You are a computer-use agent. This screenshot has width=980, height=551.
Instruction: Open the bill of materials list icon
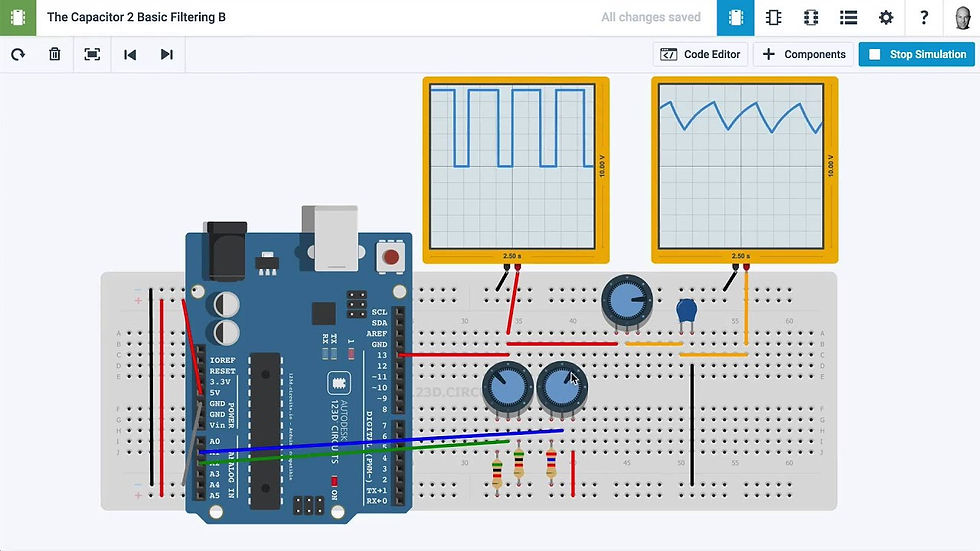tap(848, 17)
